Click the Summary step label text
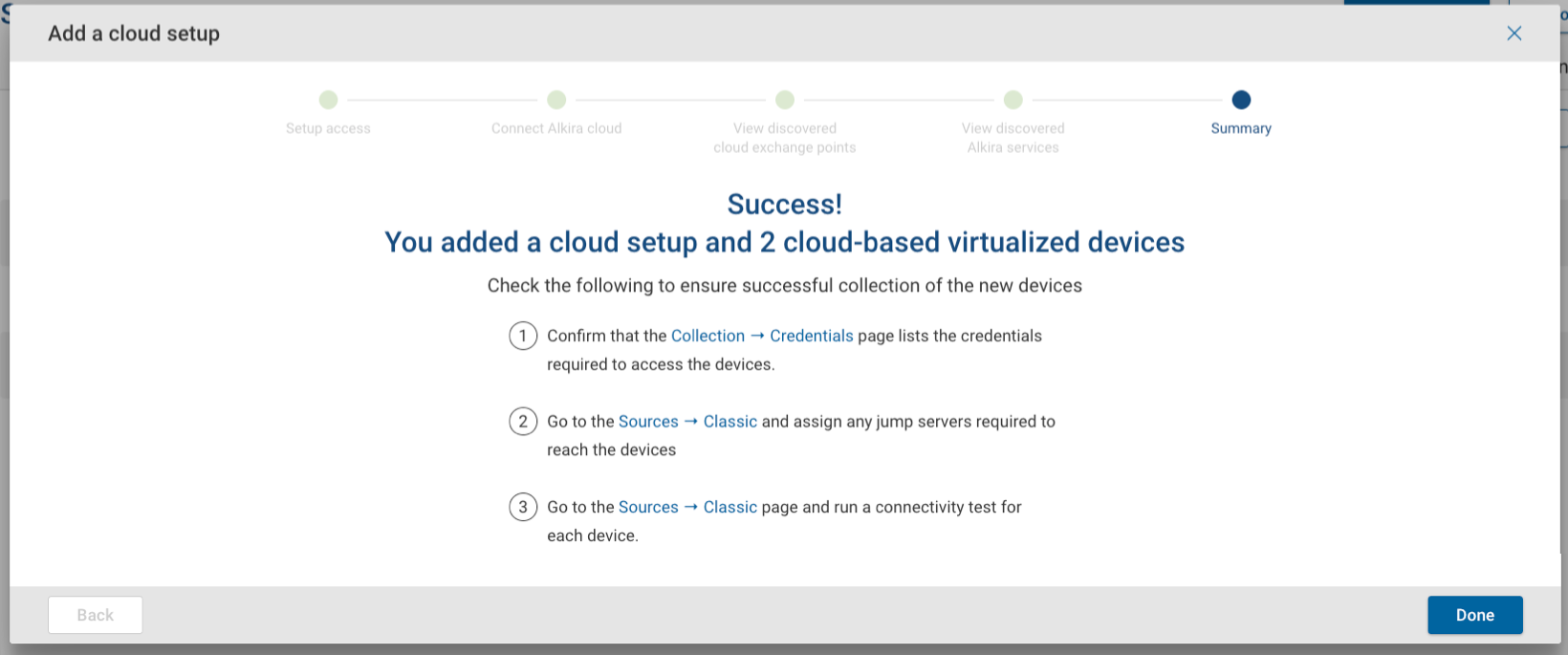This screenshot has width=1568, height=655. [x=1241, y=128]
